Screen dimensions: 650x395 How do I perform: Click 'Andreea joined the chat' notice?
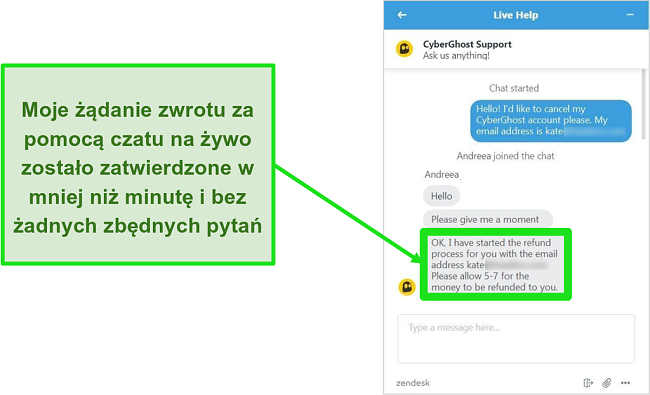[505, 156]
